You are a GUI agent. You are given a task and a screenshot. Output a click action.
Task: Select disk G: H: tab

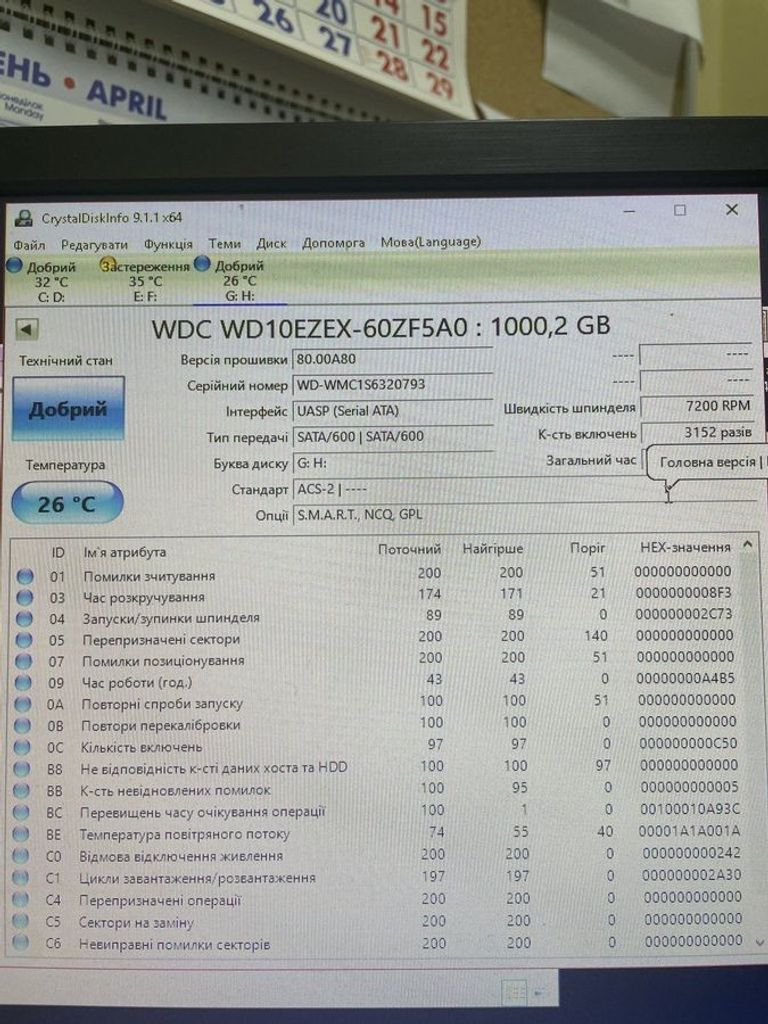click(239, 281)
